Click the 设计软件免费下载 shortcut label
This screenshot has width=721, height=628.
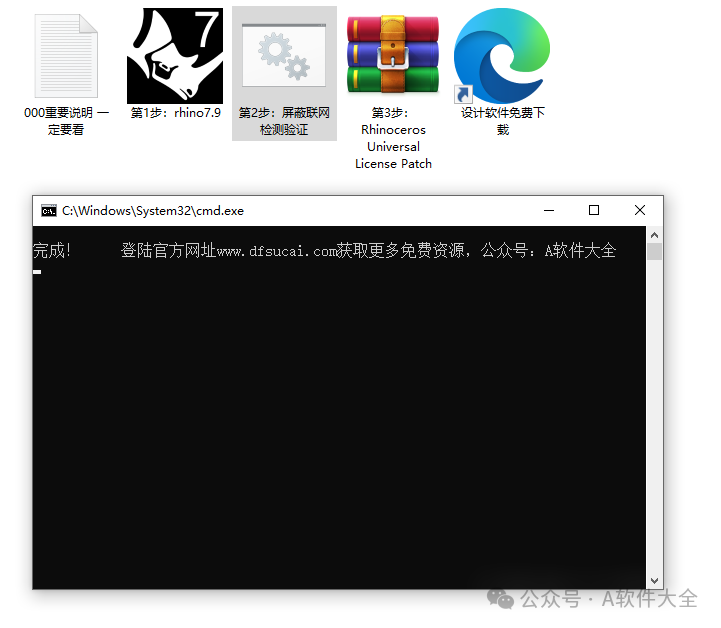(x=503, y=121)
